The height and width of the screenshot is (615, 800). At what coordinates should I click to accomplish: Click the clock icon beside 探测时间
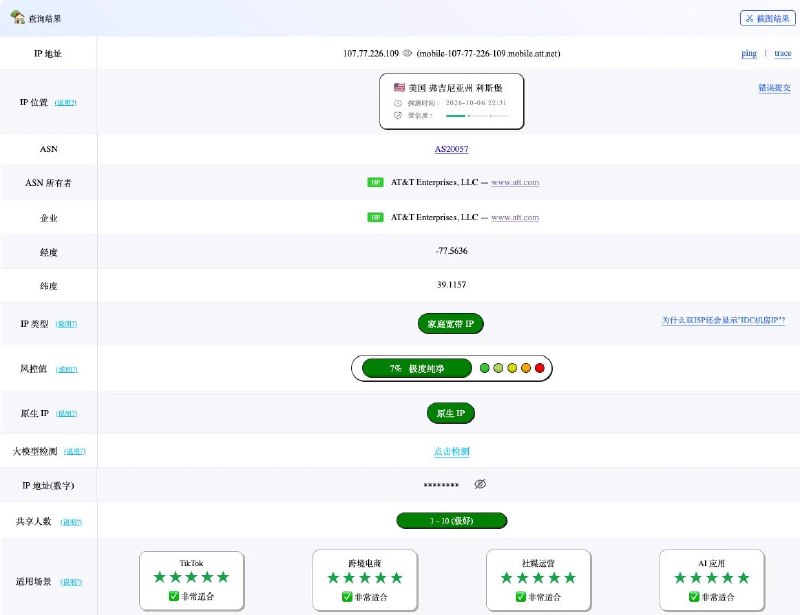click(398, 103)
